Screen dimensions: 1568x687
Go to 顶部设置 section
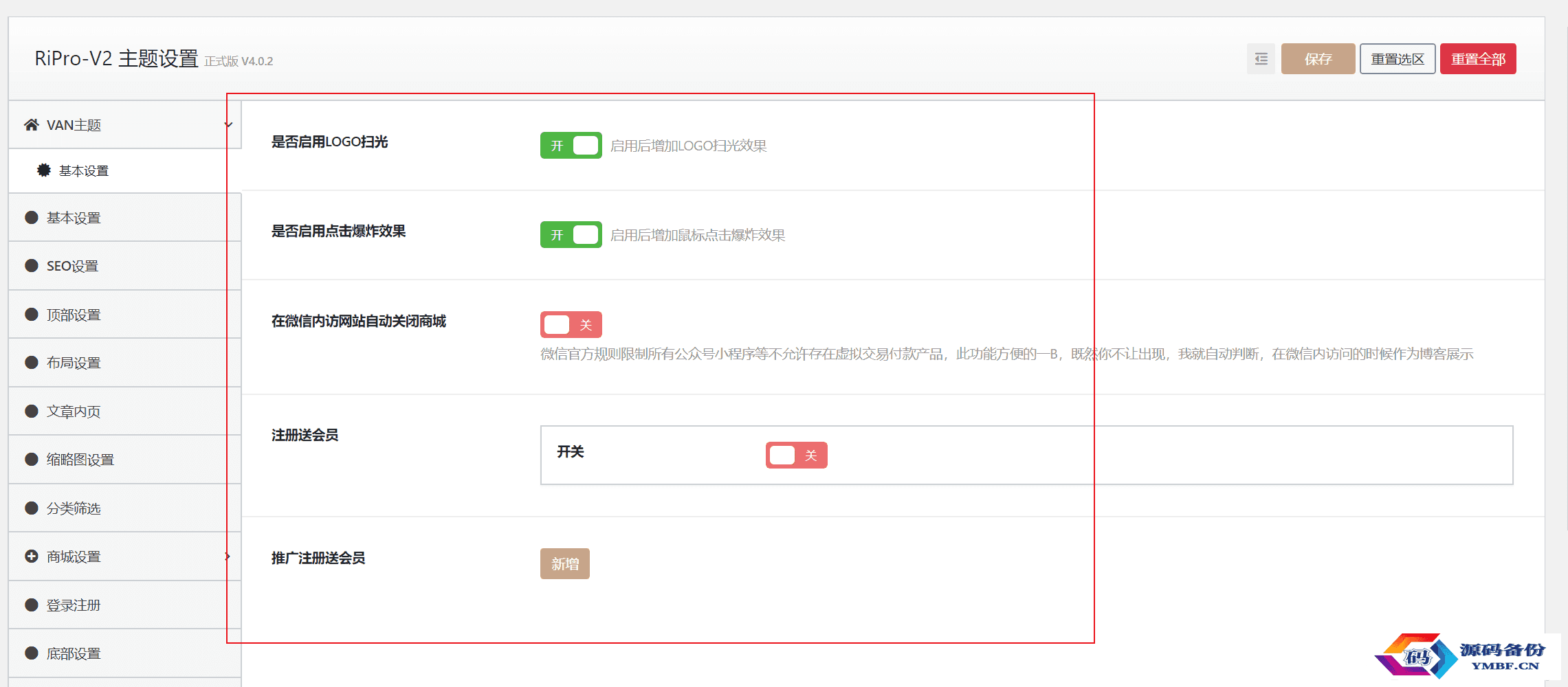[x=124, y=315]
